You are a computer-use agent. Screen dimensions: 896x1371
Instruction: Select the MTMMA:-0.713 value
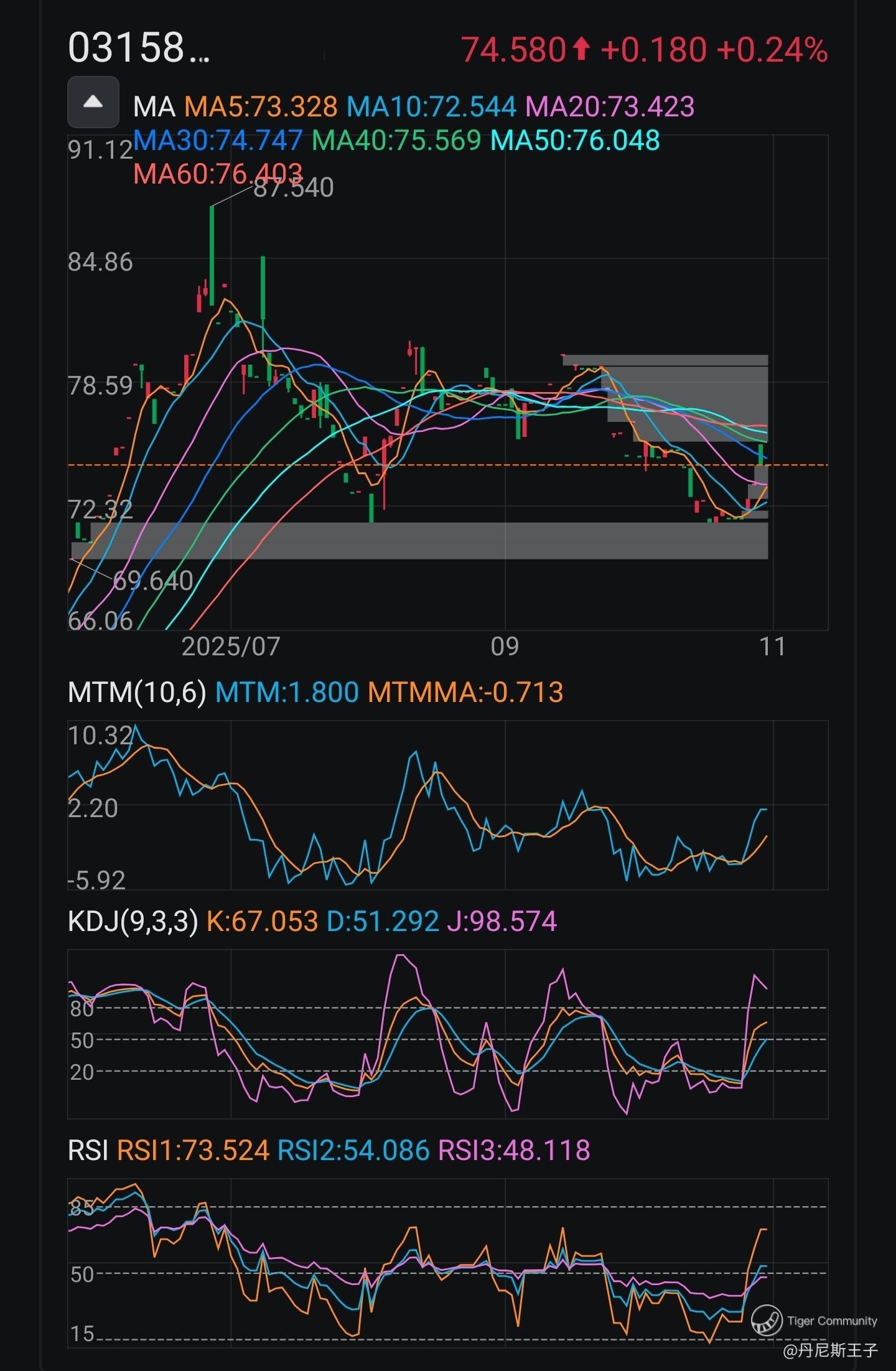[465, 692]
